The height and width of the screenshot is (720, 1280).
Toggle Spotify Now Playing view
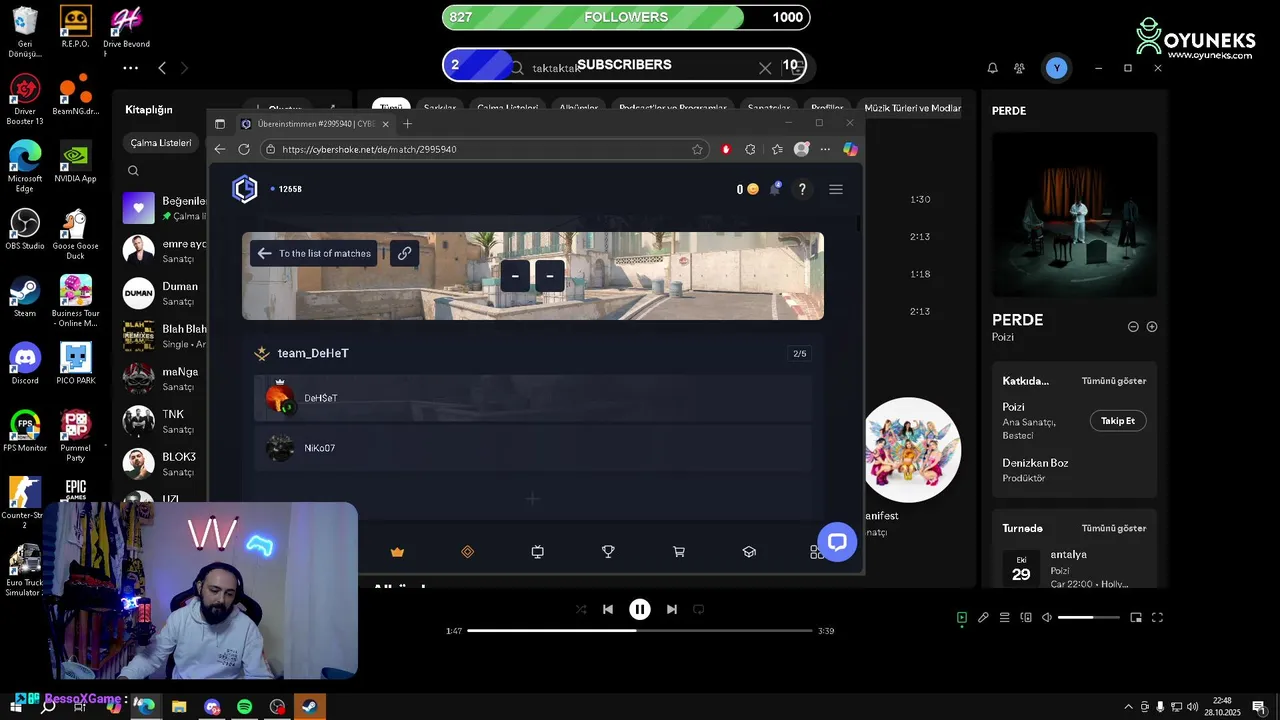point(961,618)
